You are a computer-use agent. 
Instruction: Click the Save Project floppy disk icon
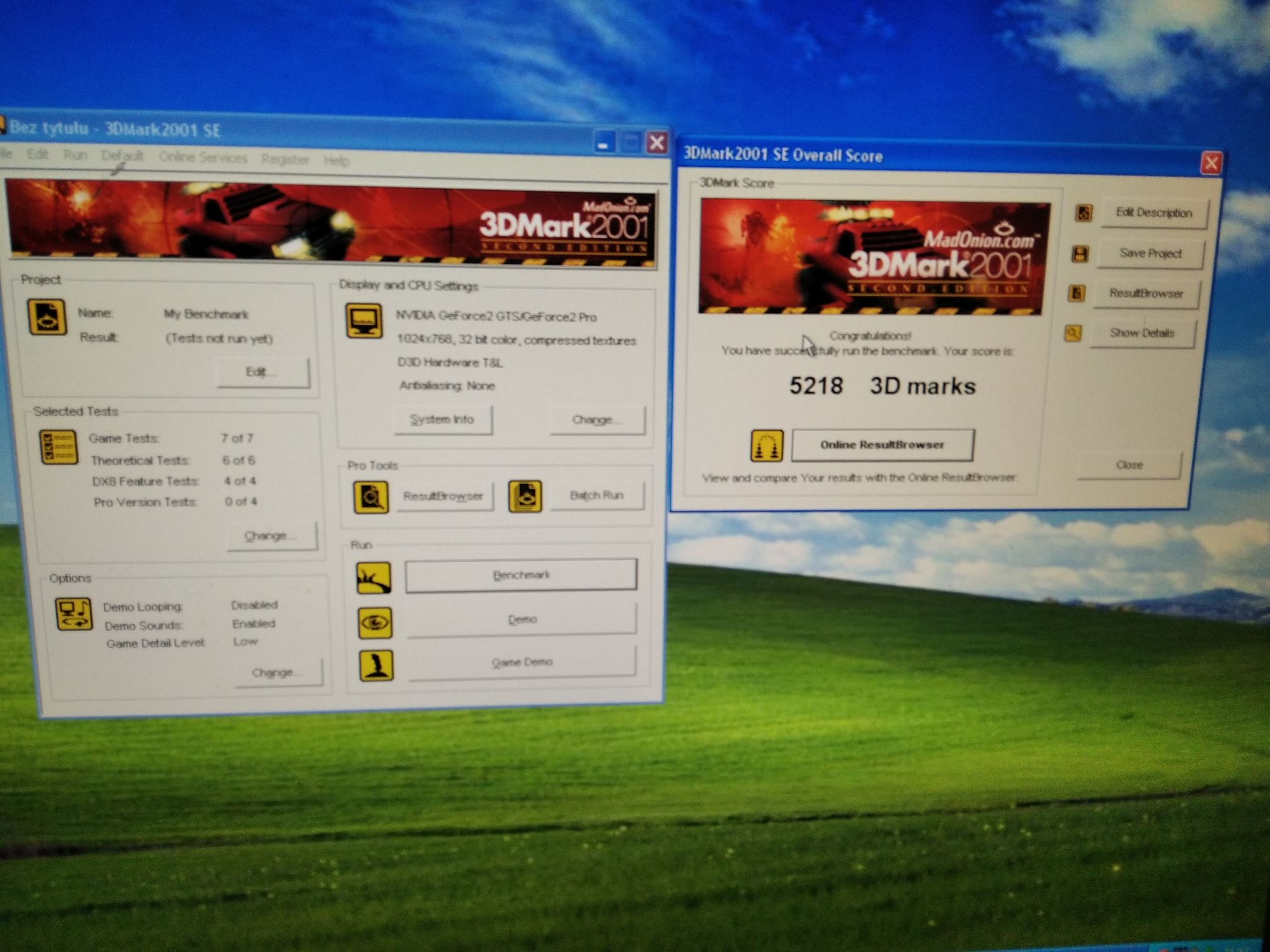click(1080, 254)
